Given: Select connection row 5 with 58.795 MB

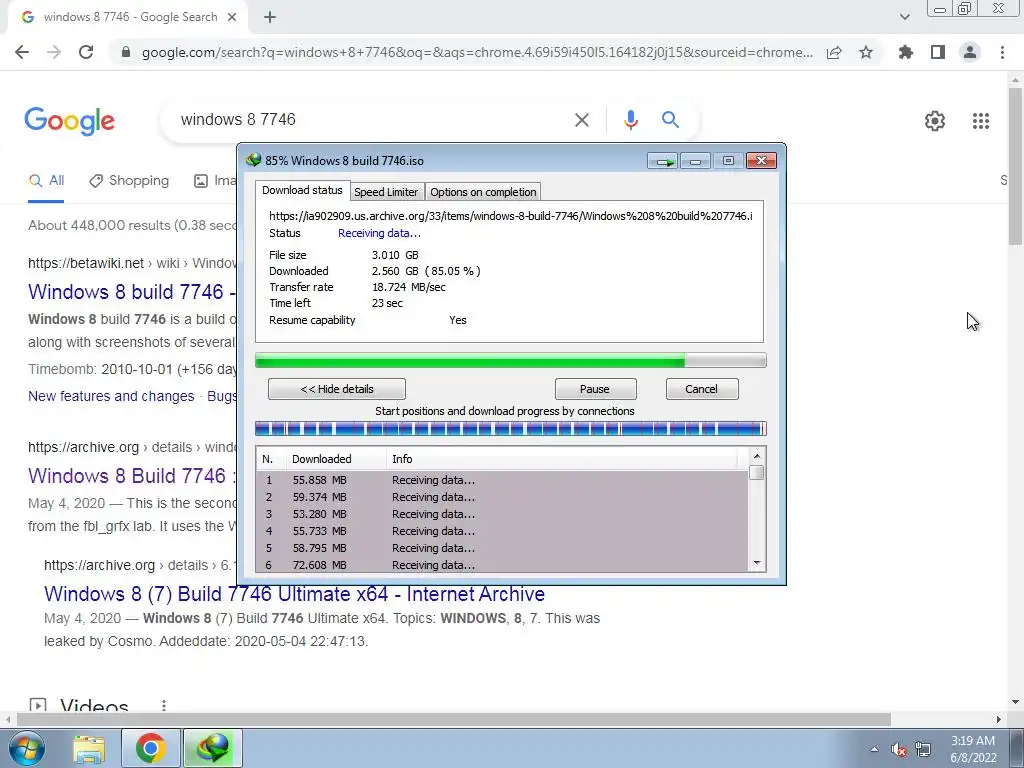Looking at the screenshot, I should 502,548.
